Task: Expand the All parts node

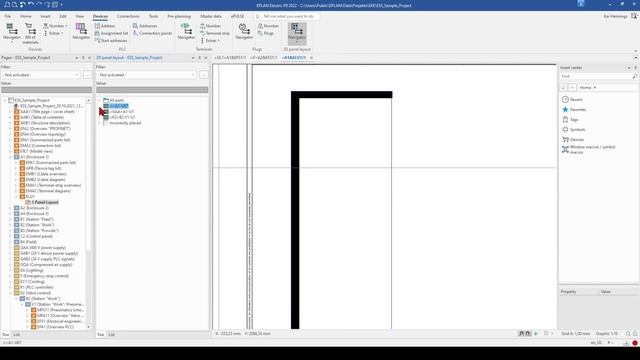Action: coord(100,100)
